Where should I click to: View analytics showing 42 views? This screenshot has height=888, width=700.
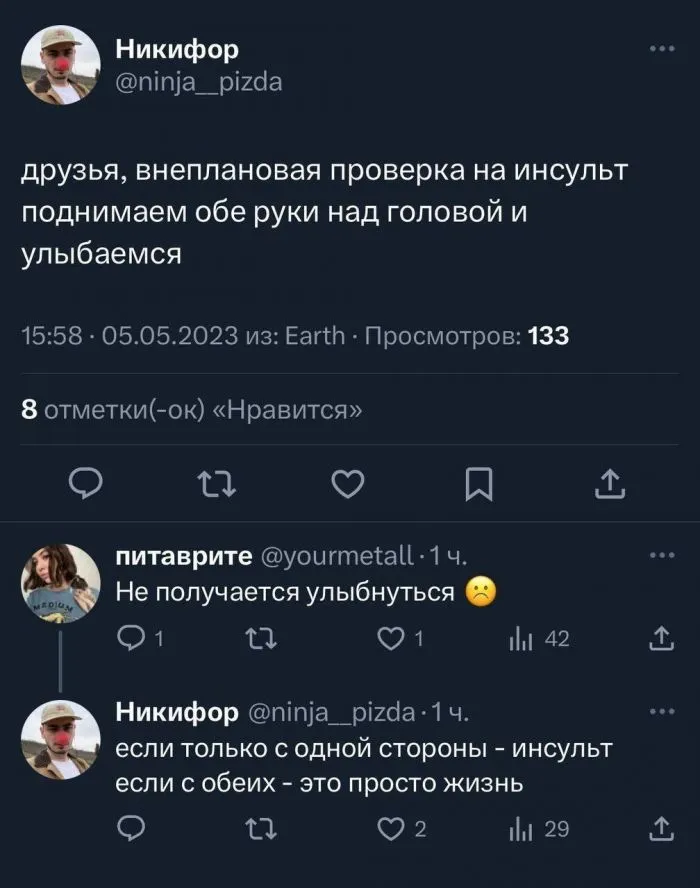click(x=538, y=639)
